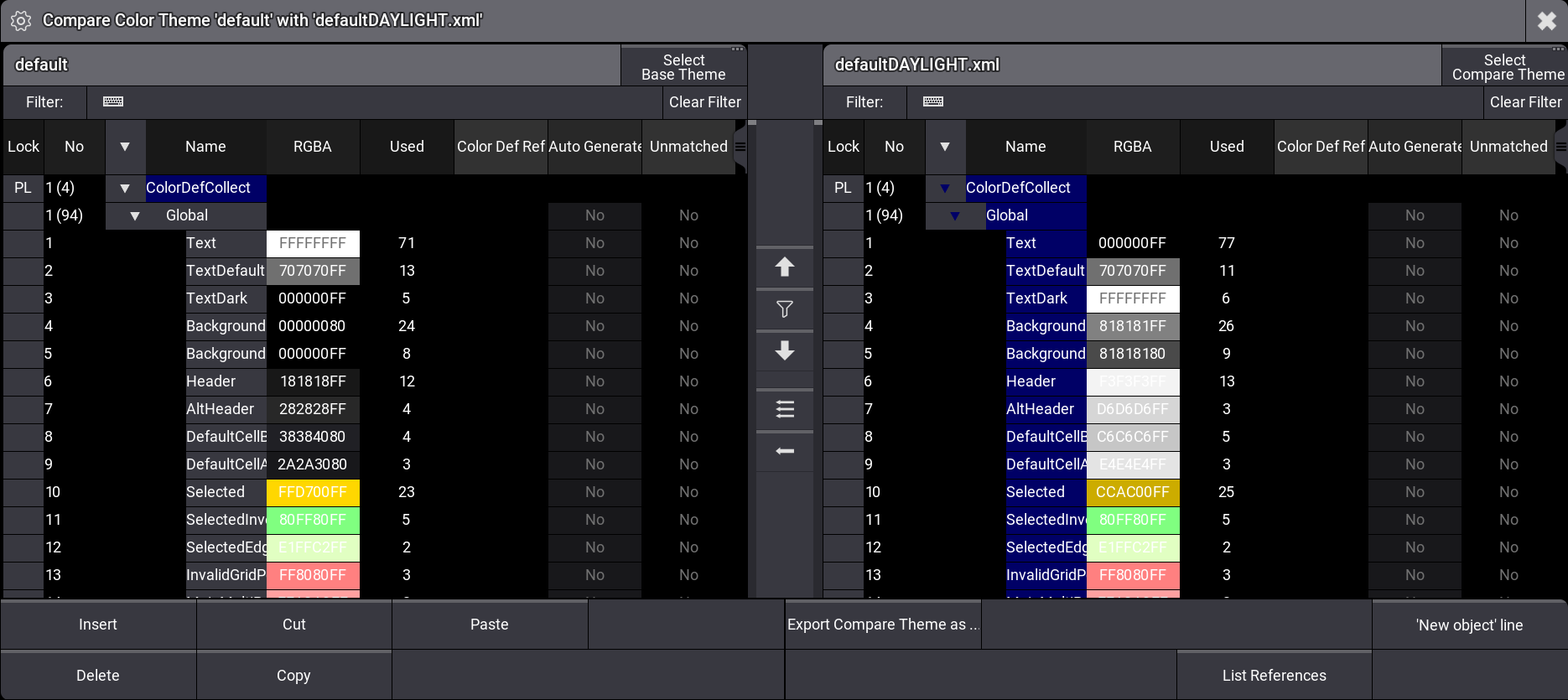Click Export Compare Theme as button
Screen dimensions: 1568x700
tap(882, 625)
